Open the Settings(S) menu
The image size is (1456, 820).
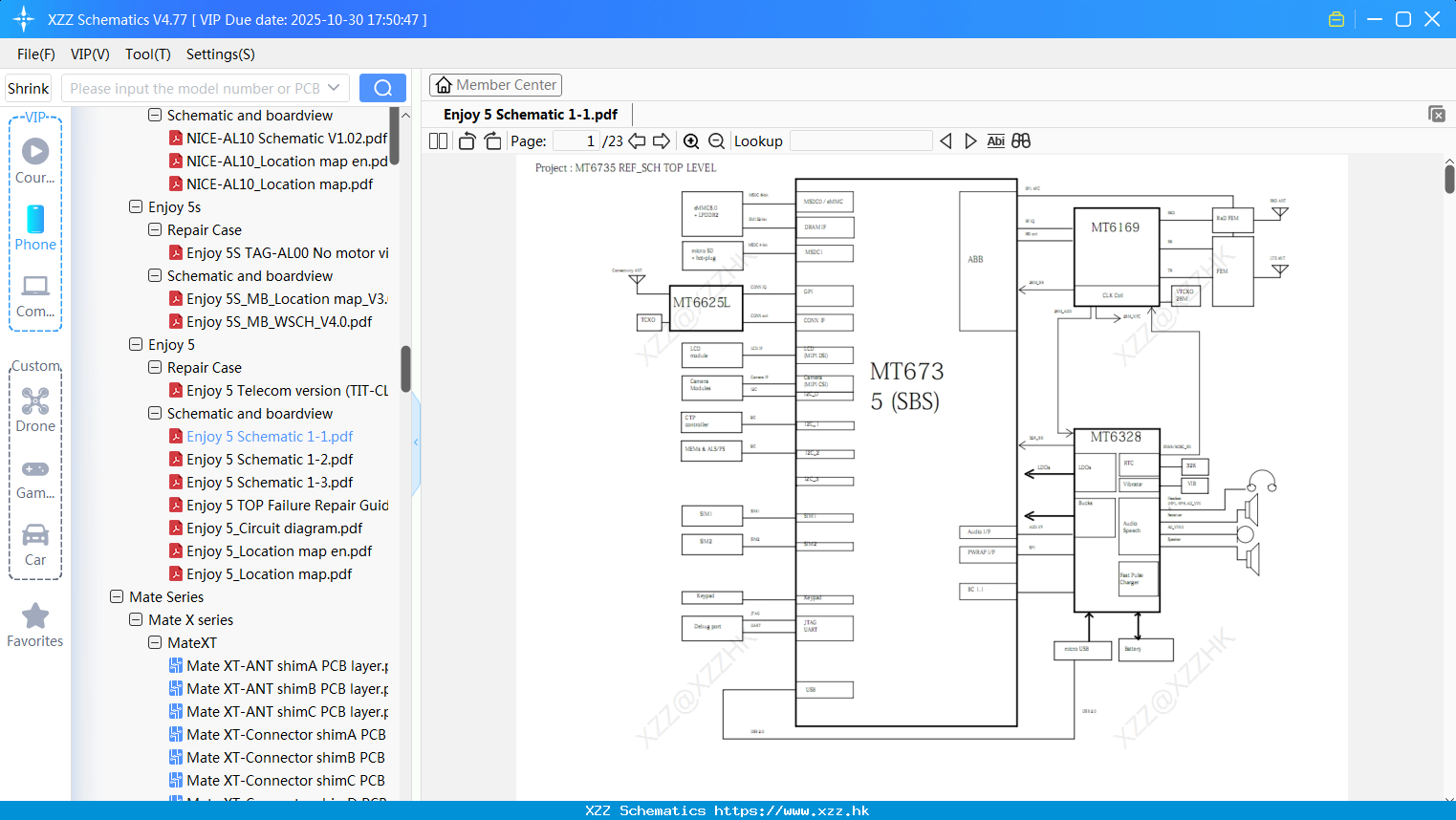click(x=221, y=54)
